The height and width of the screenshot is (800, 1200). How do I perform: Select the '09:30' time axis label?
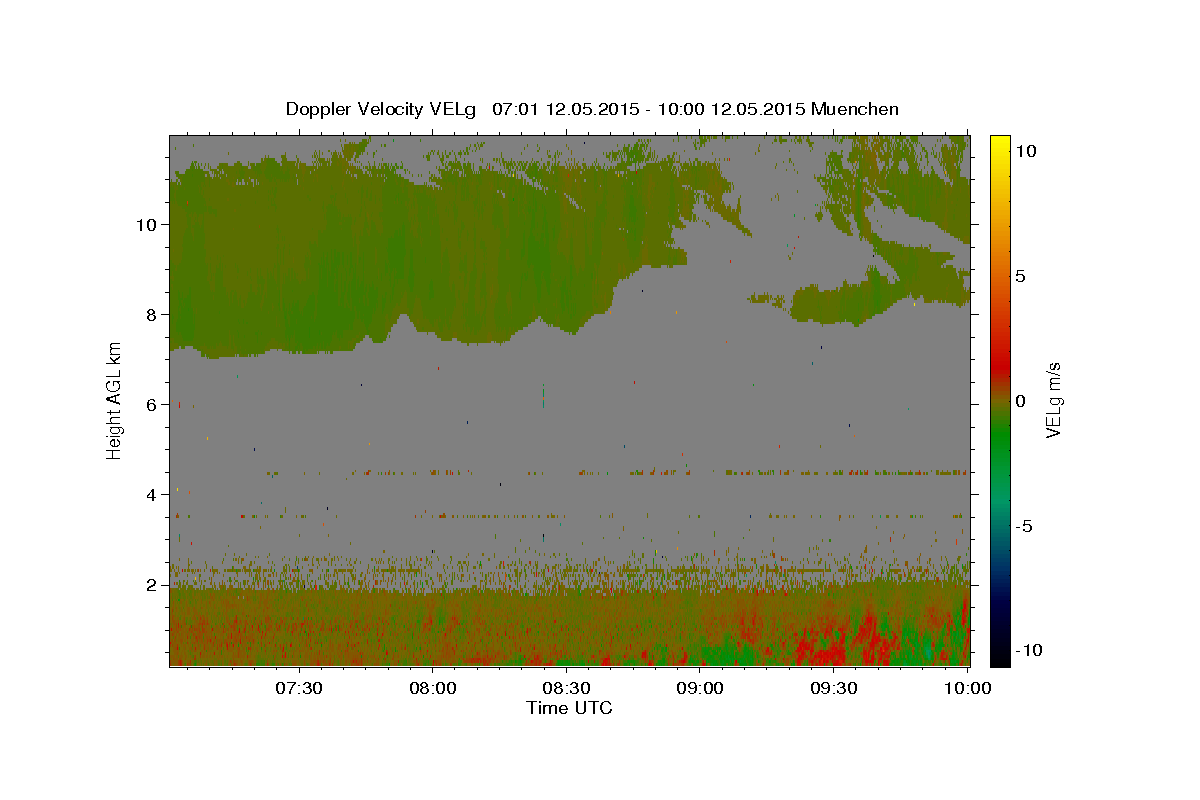coord(834,688)
